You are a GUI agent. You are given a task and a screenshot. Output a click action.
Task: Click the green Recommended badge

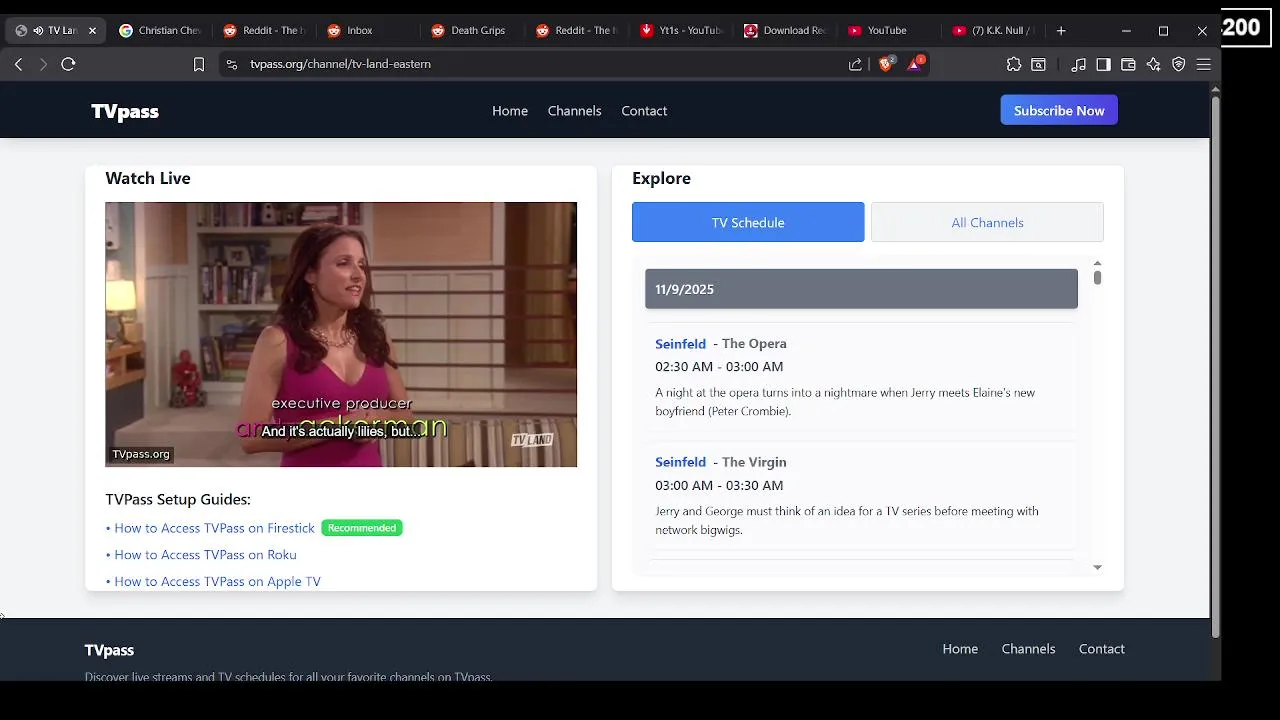point(362,528)
